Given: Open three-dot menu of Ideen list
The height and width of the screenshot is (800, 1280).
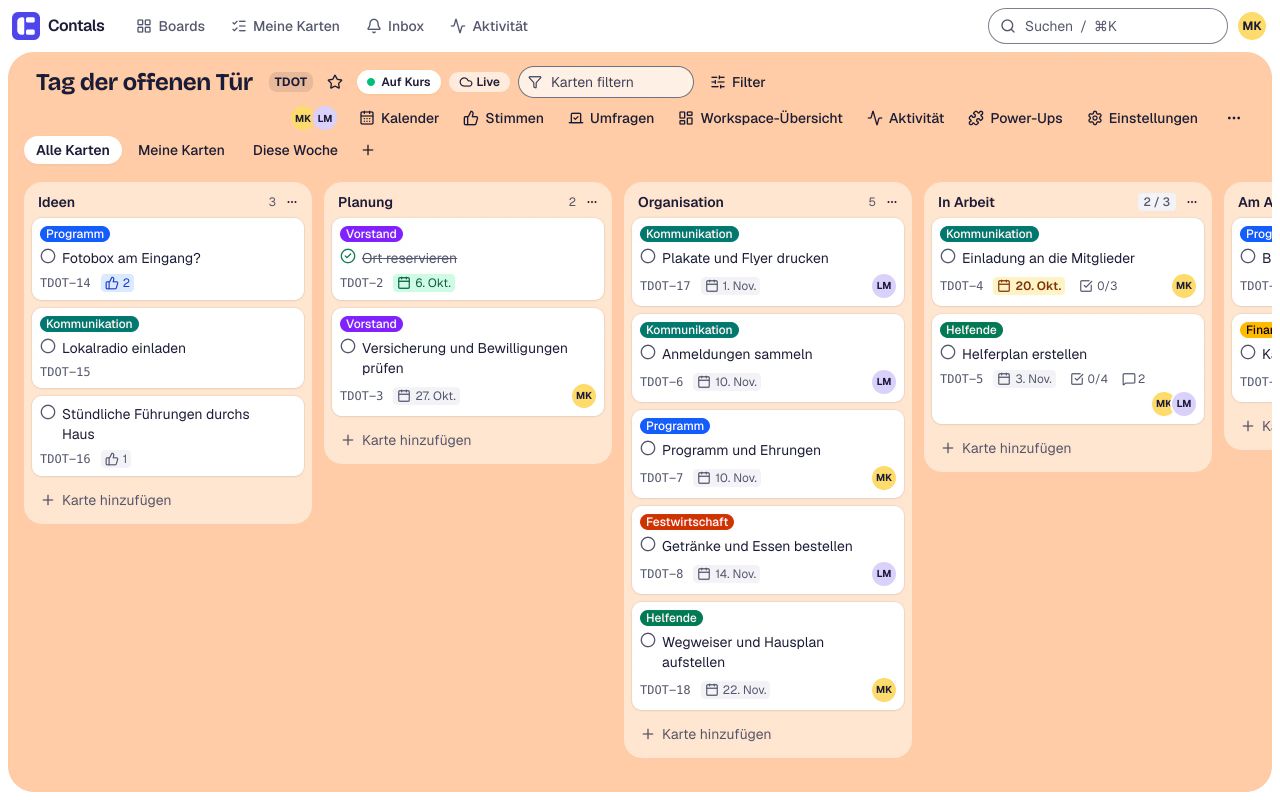Looking at the screenshot, I should pos(292,202).
